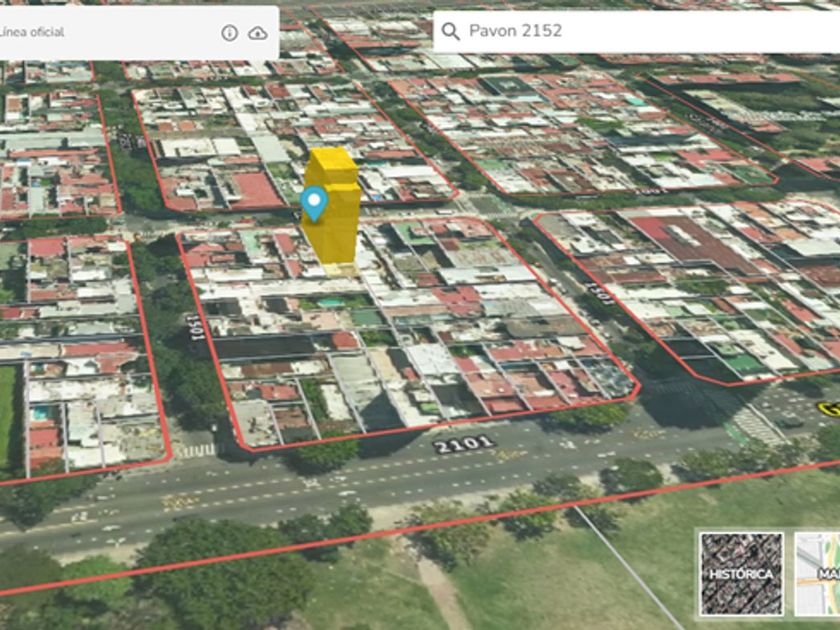This screenshot has width=840, height=630.
Task: Click the info icon beside Línea oficial
Action: [x=229, y=33]
